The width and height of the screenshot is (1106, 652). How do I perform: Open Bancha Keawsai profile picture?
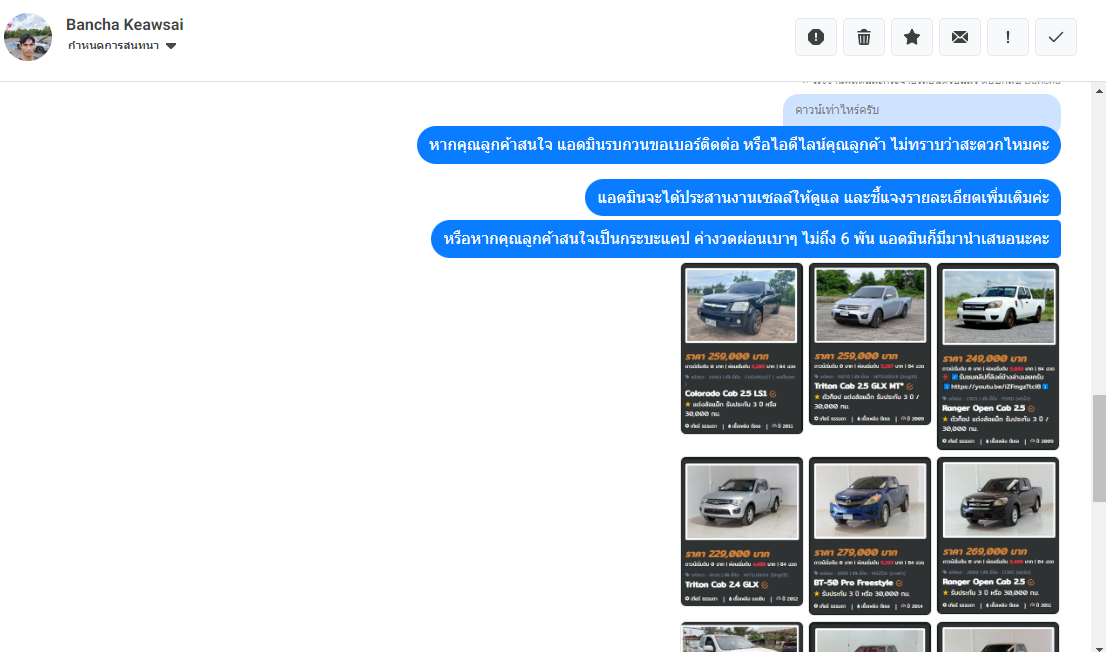28,37
